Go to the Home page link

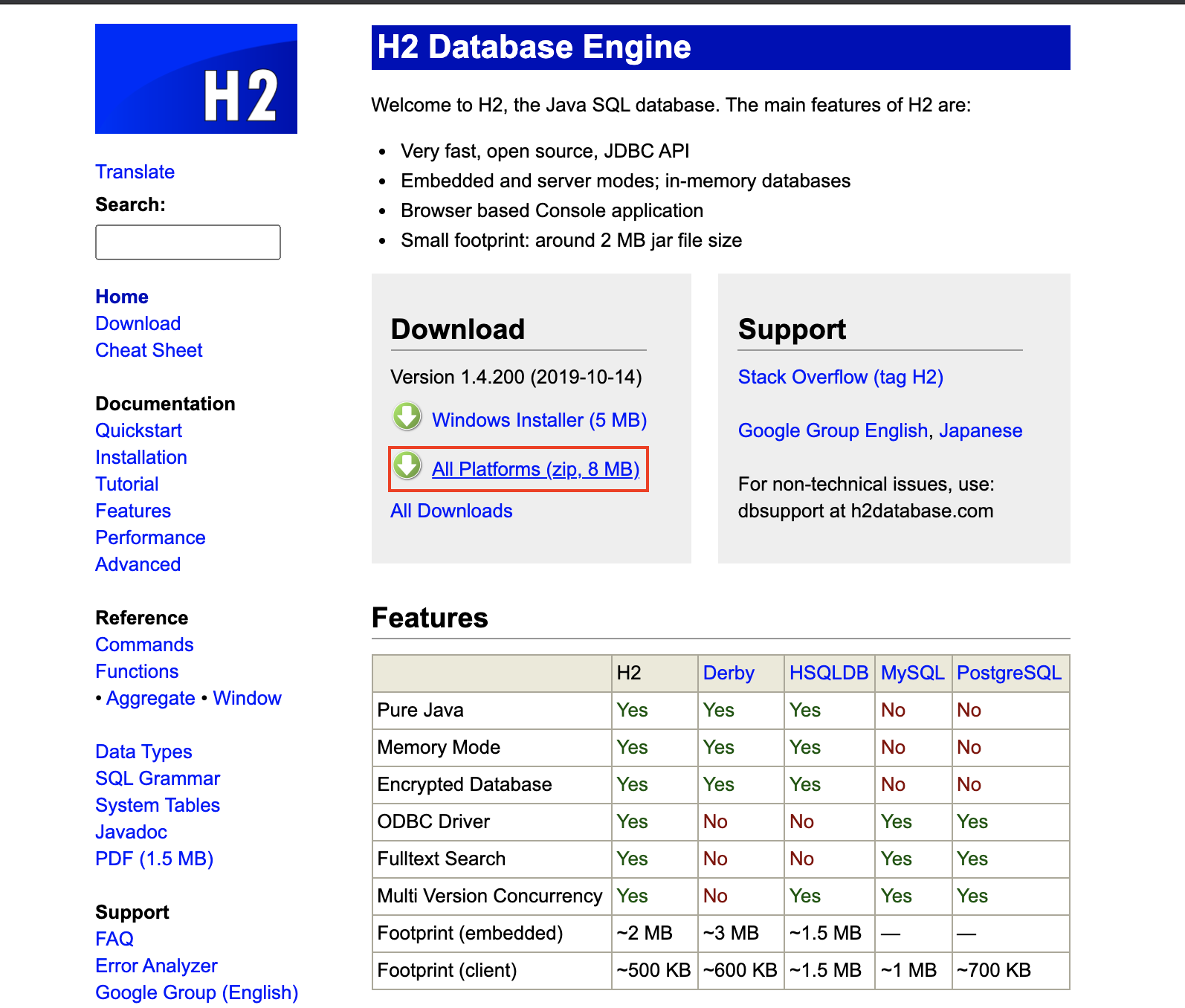click(x=122, y=297)
